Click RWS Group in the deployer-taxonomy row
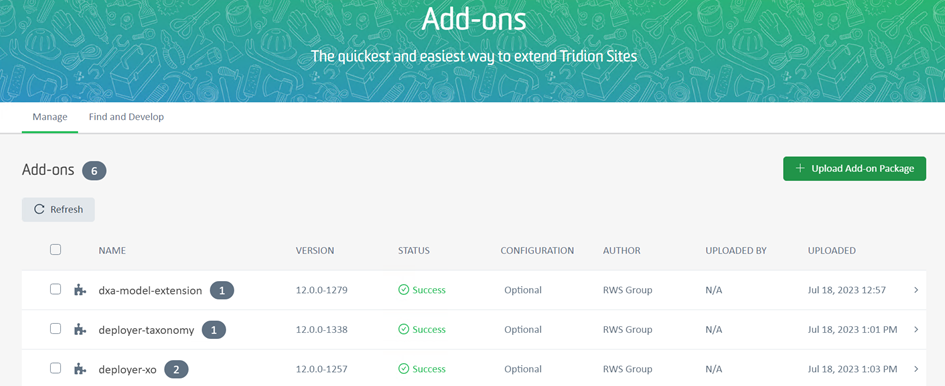 coord(627,329)
